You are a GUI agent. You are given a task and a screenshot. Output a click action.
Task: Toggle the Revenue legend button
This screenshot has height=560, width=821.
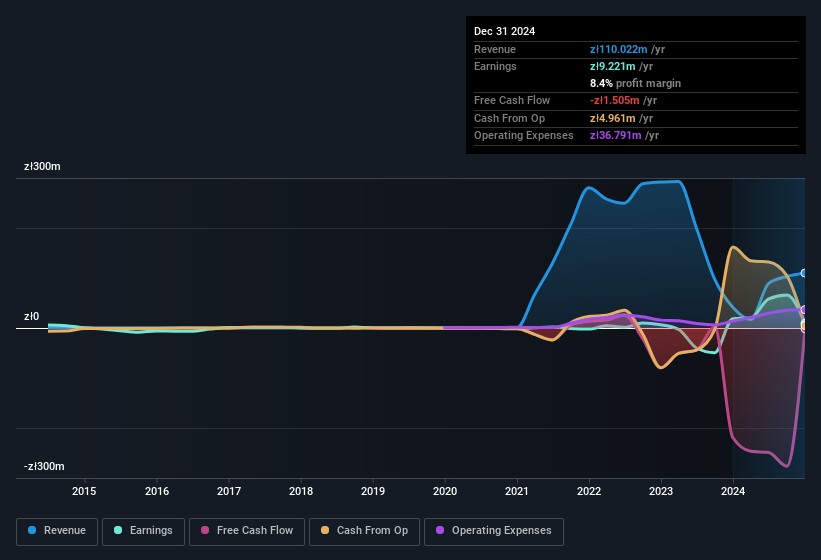tap(57, 531)
